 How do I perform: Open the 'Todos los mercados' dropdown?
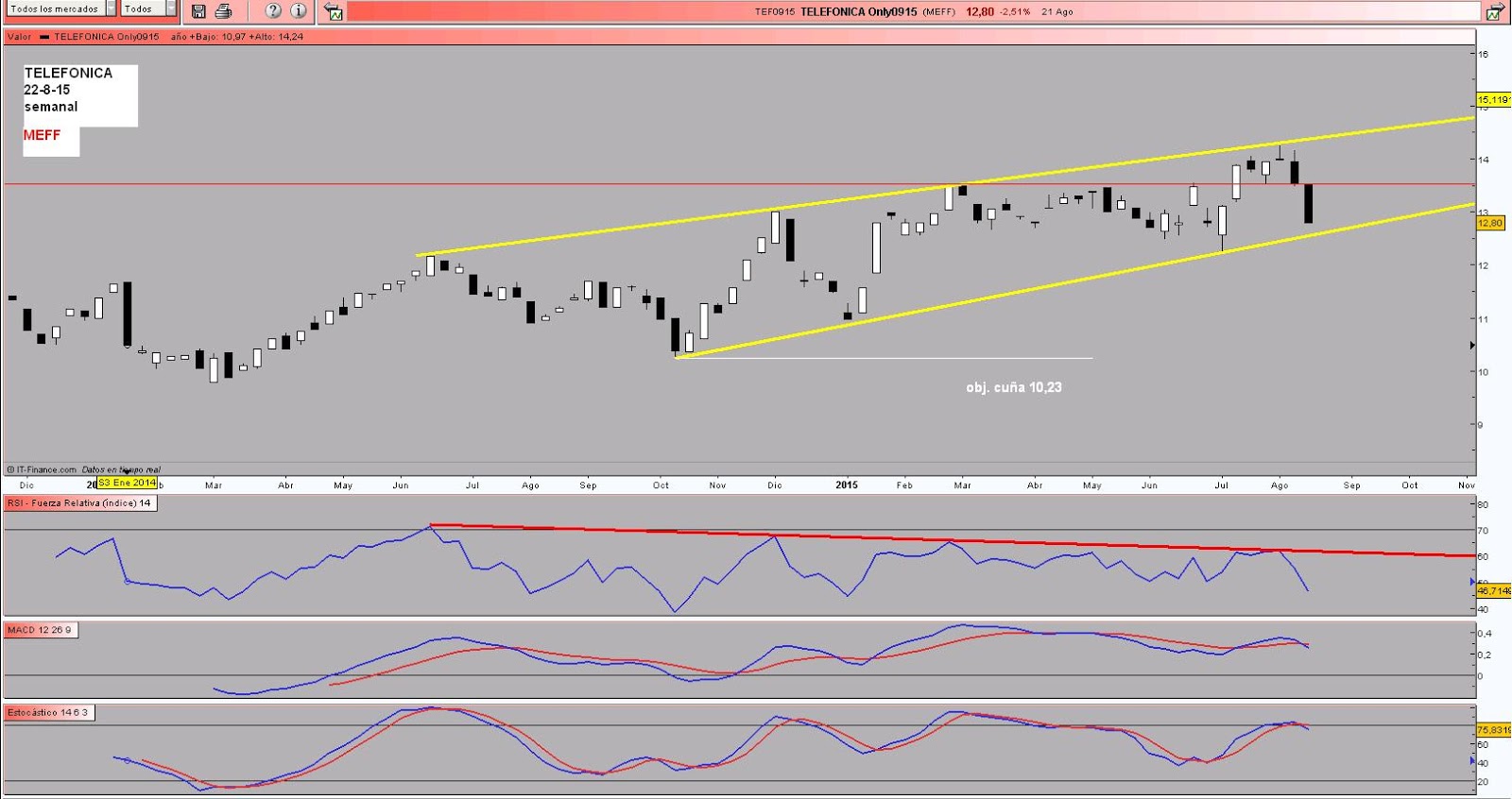click(62, 8)
